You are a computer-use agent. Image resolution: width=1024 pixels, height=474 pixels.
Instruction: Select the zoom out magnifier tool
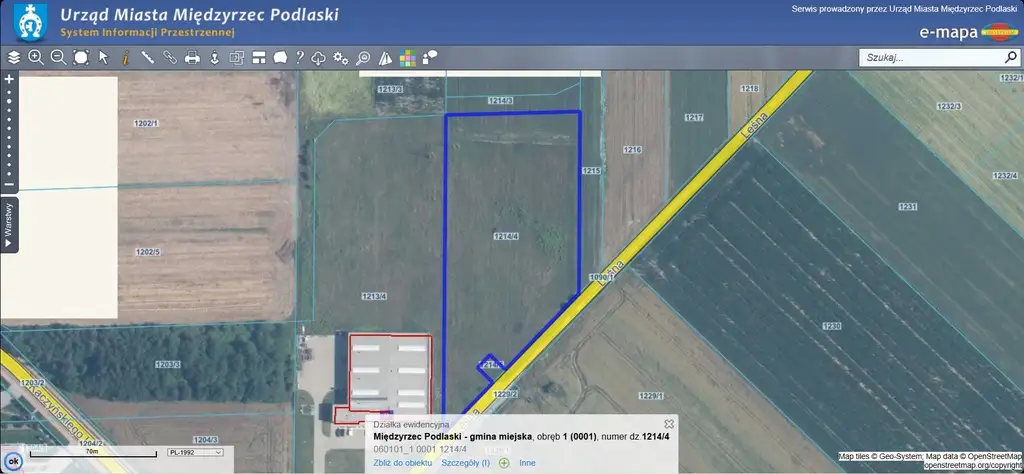coord(58,58)
